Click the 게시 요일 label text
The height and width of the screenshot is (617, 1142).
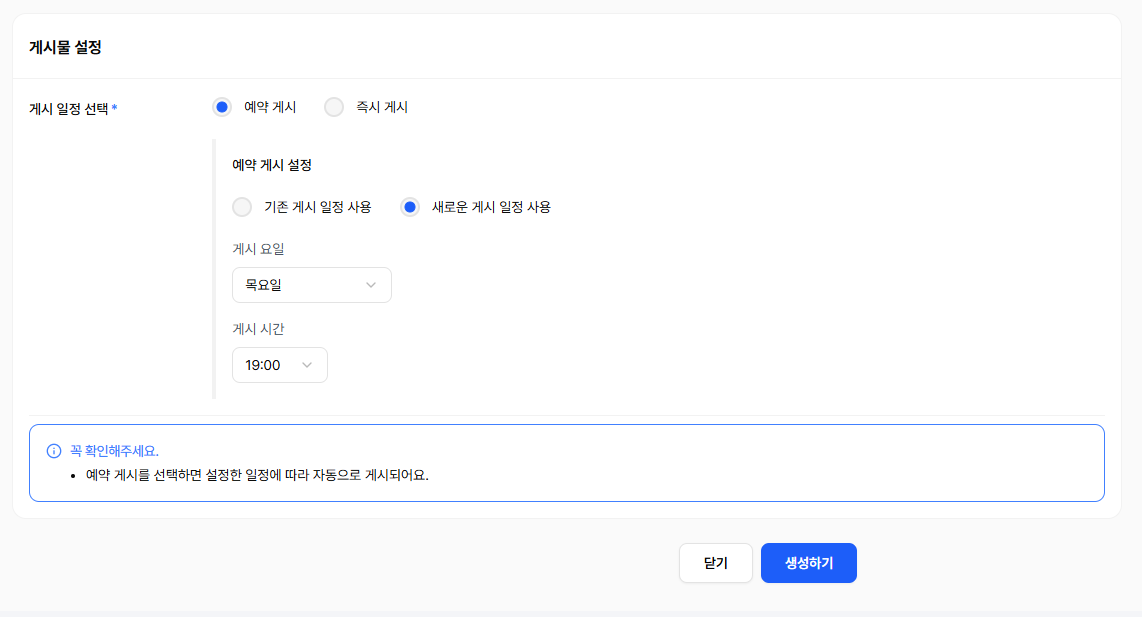pos(258,249)
